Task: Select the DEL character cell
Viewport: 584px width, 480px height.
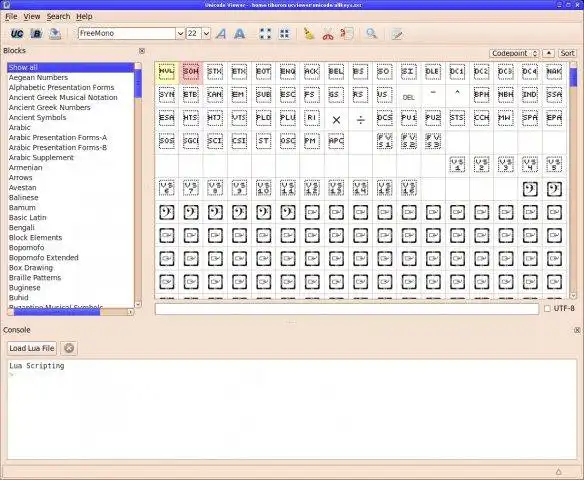Action: (x=409, y=96)
